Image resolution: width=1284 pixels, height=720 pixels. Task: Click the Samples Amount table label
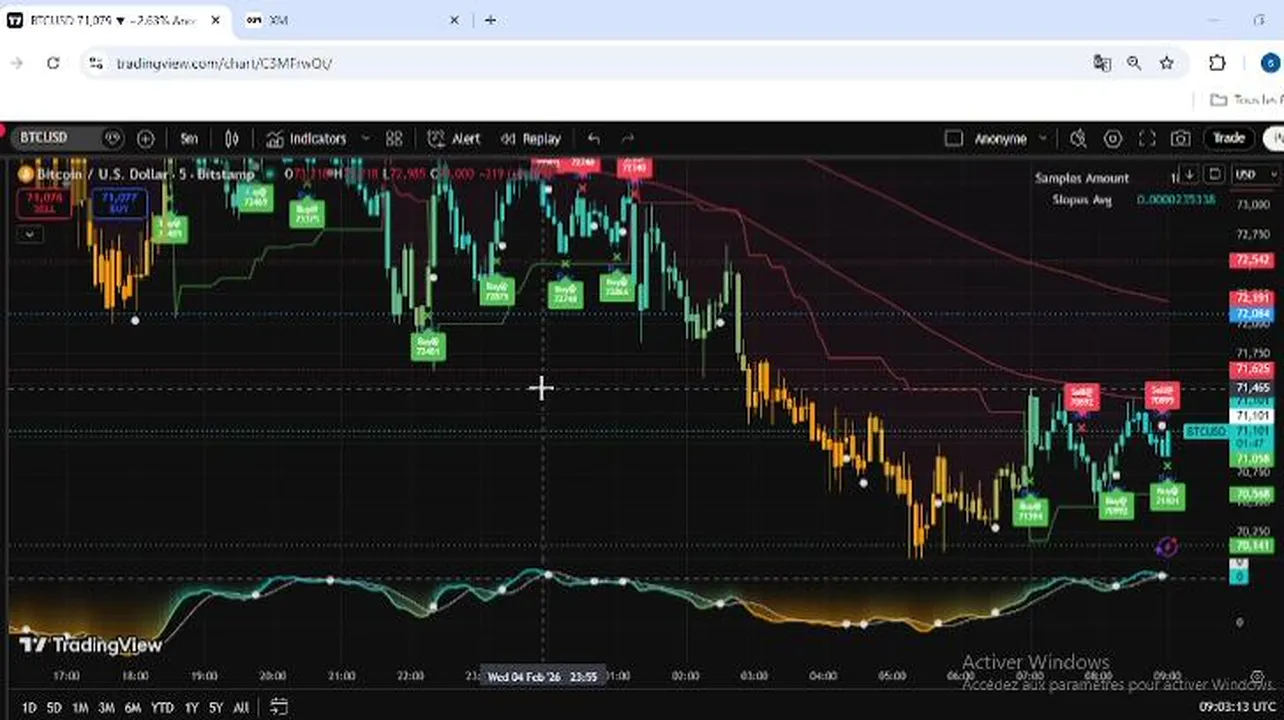[1082, 178]
